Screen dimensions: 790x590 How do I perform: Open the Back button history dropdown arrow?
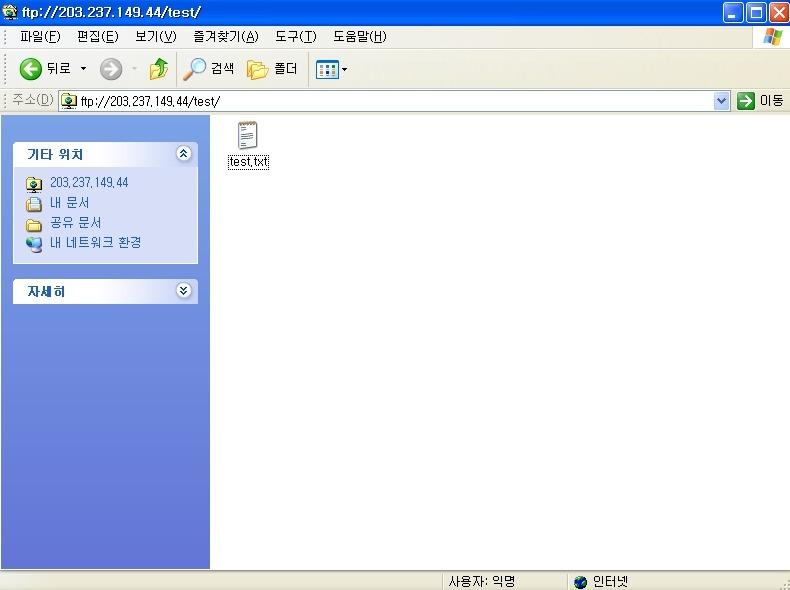84,69
